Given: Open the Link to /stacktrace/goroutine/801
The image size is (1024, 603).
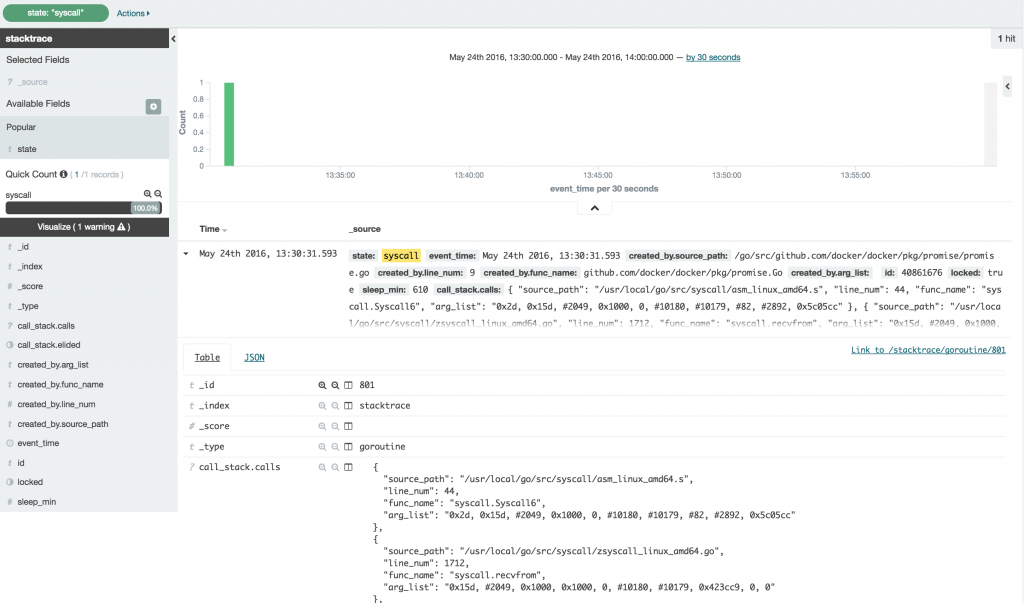Looking at the screenshot, I should [929, 349].
